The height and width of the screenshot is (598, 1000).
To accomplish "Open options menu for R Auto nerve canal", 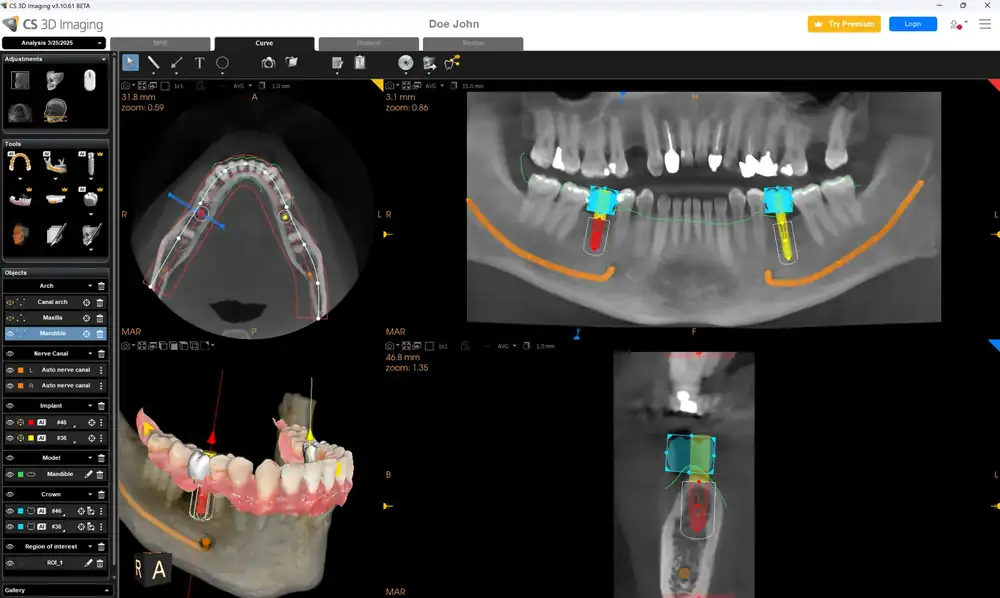I will [x=101, y=386].
